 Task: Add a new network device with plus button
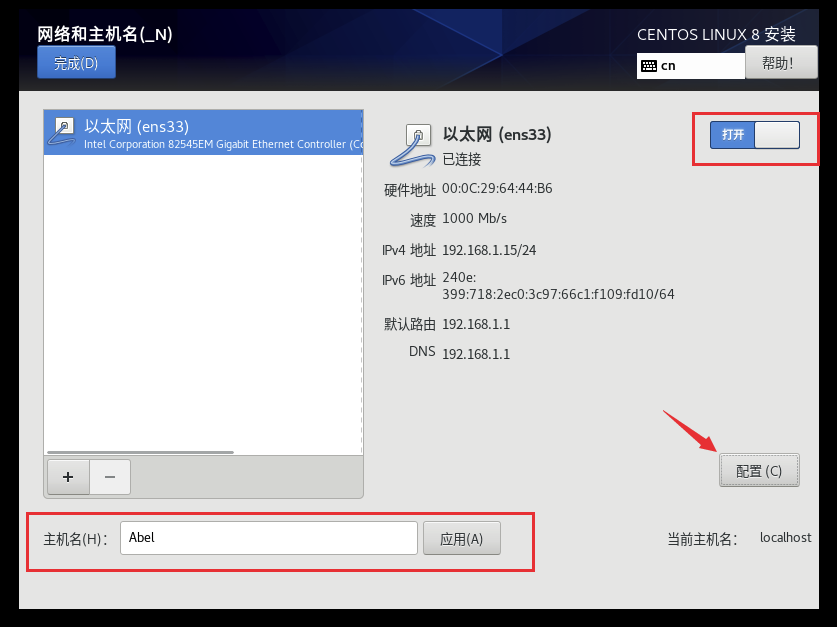(68, 477)
